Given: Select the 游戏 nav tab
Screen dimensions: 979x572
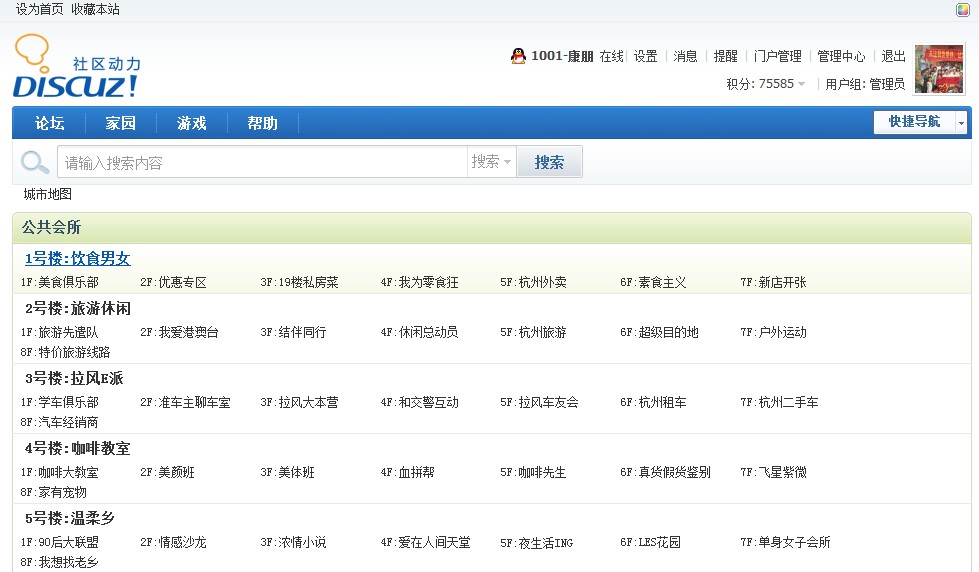Looking at the screenshot, I should (192, 123).
